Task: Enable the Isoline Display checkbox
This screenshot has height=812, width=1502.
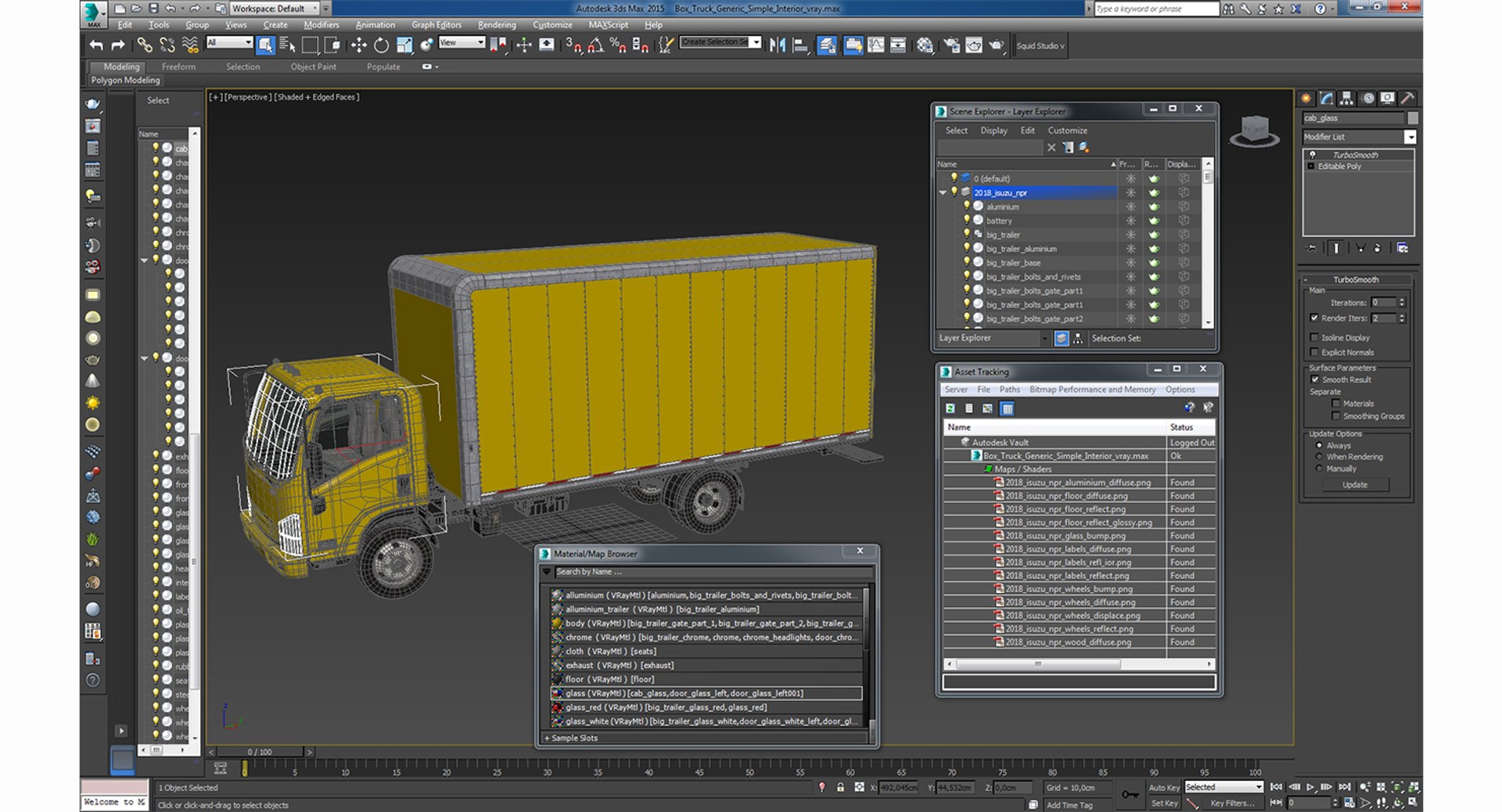Action: coord(1314,337)
